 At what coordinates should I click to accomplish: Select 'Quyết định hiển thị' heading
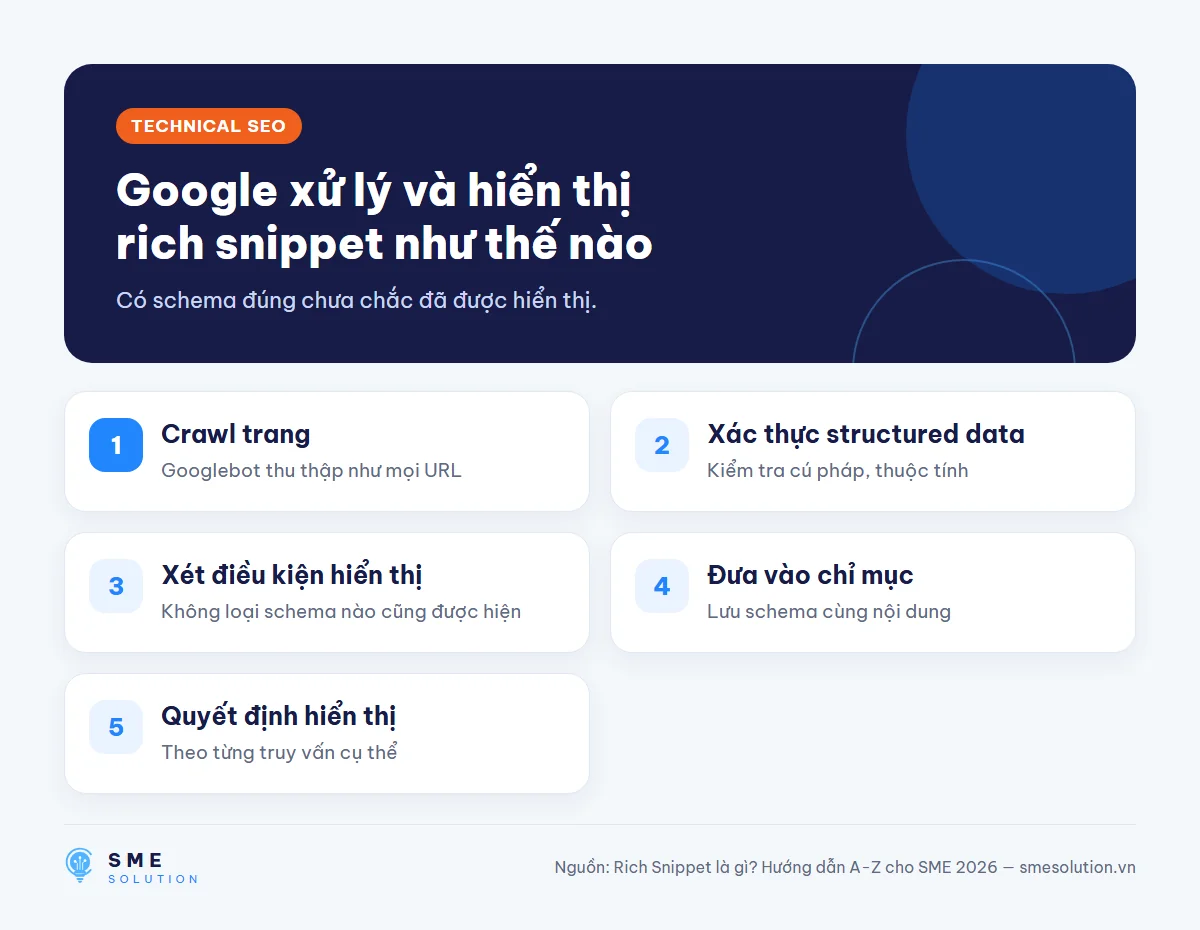[279, 716]
